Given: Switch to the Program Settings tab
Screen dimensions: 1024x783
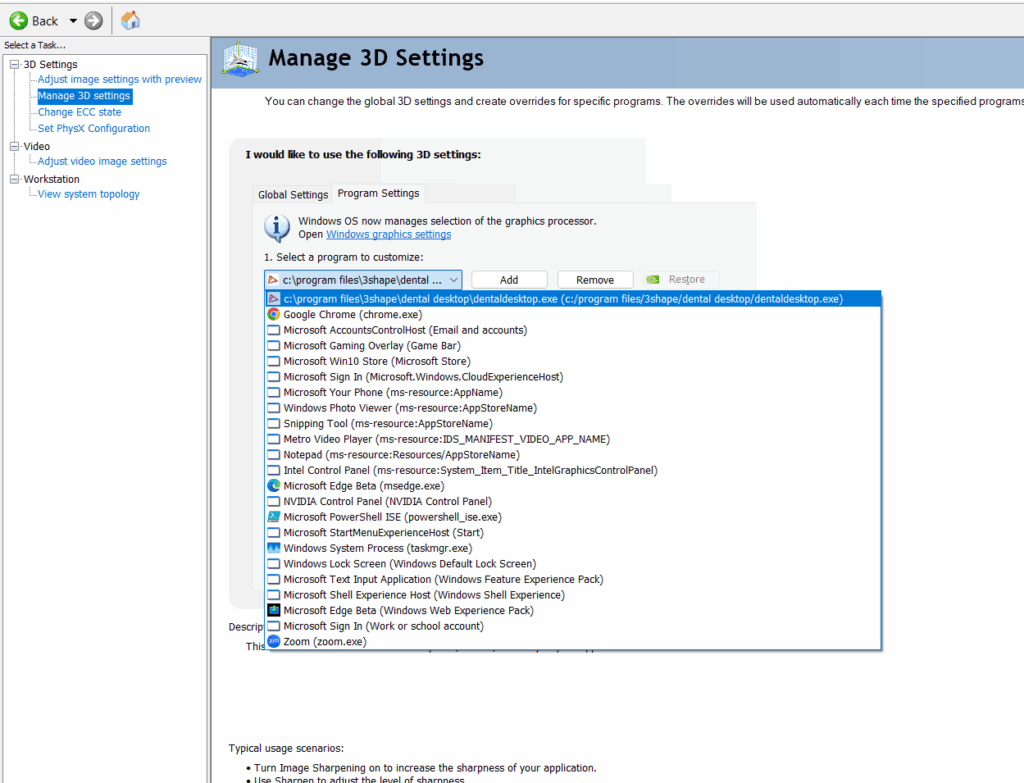Looking at the screenshot, I should point(378,193).
